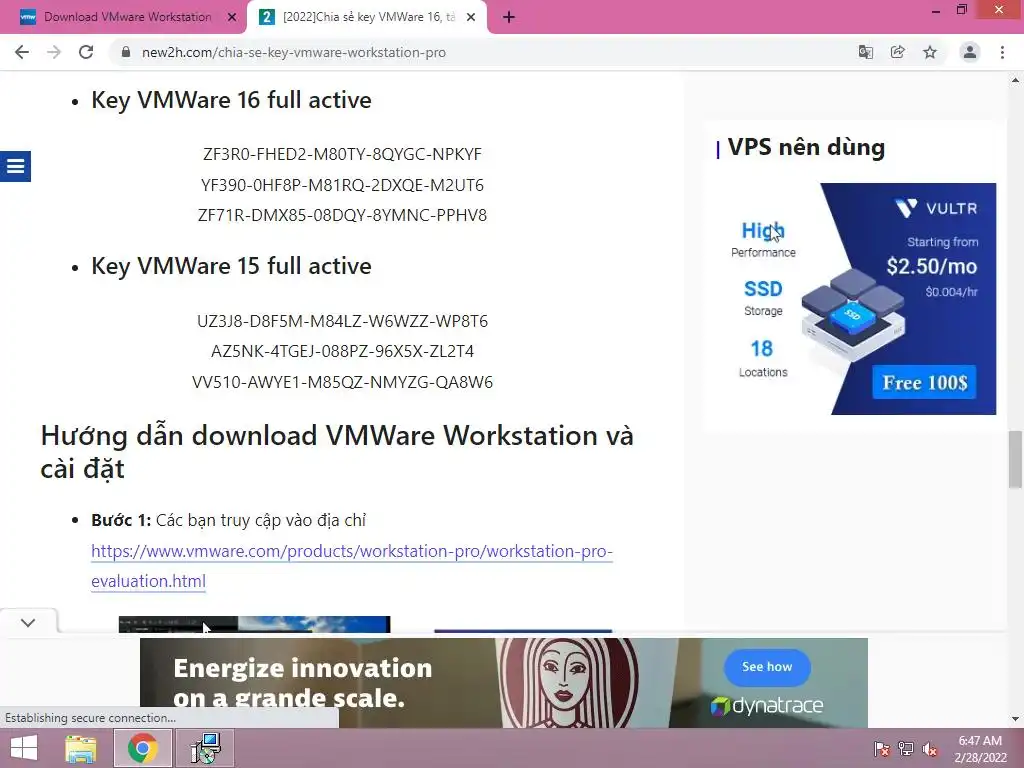Select key AZ5NK-4TGEJ-088PZ-96X5X-ZL2T4
Image resolution: width=1024 pixels, height=768 pixels.
(x=342, y=351)
